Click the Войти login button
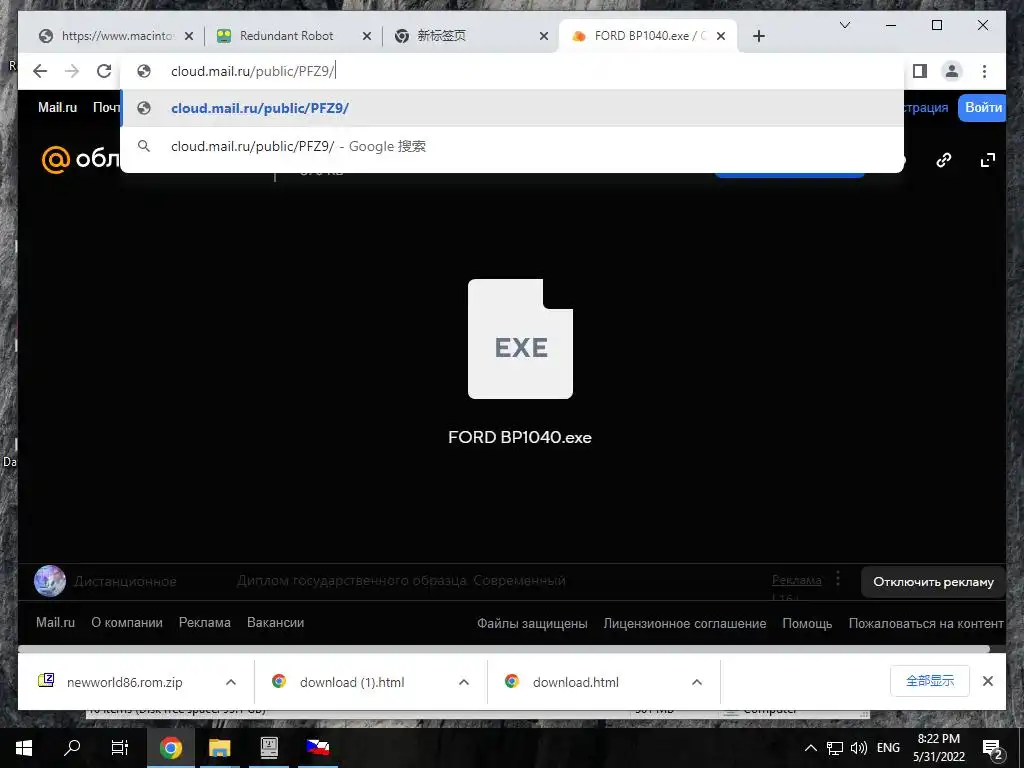 [x=982, y=108]
